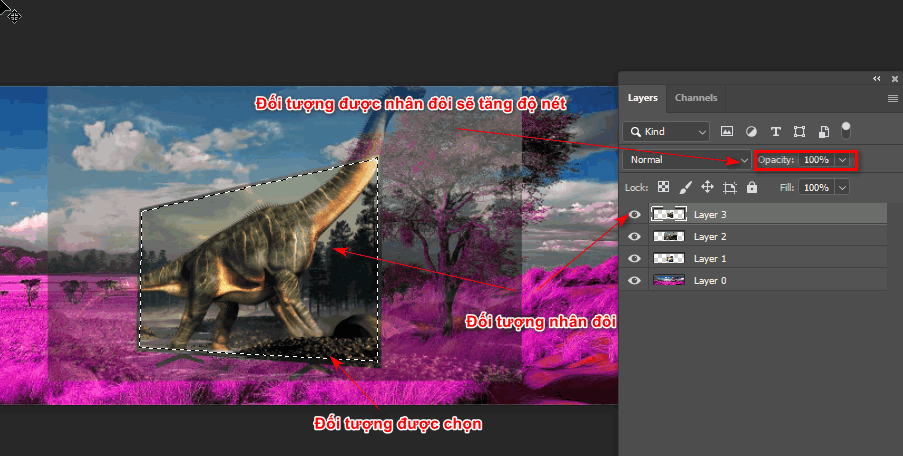Open the Kind filter dropdown
903x456 pixels.
(x=666, y=132)
